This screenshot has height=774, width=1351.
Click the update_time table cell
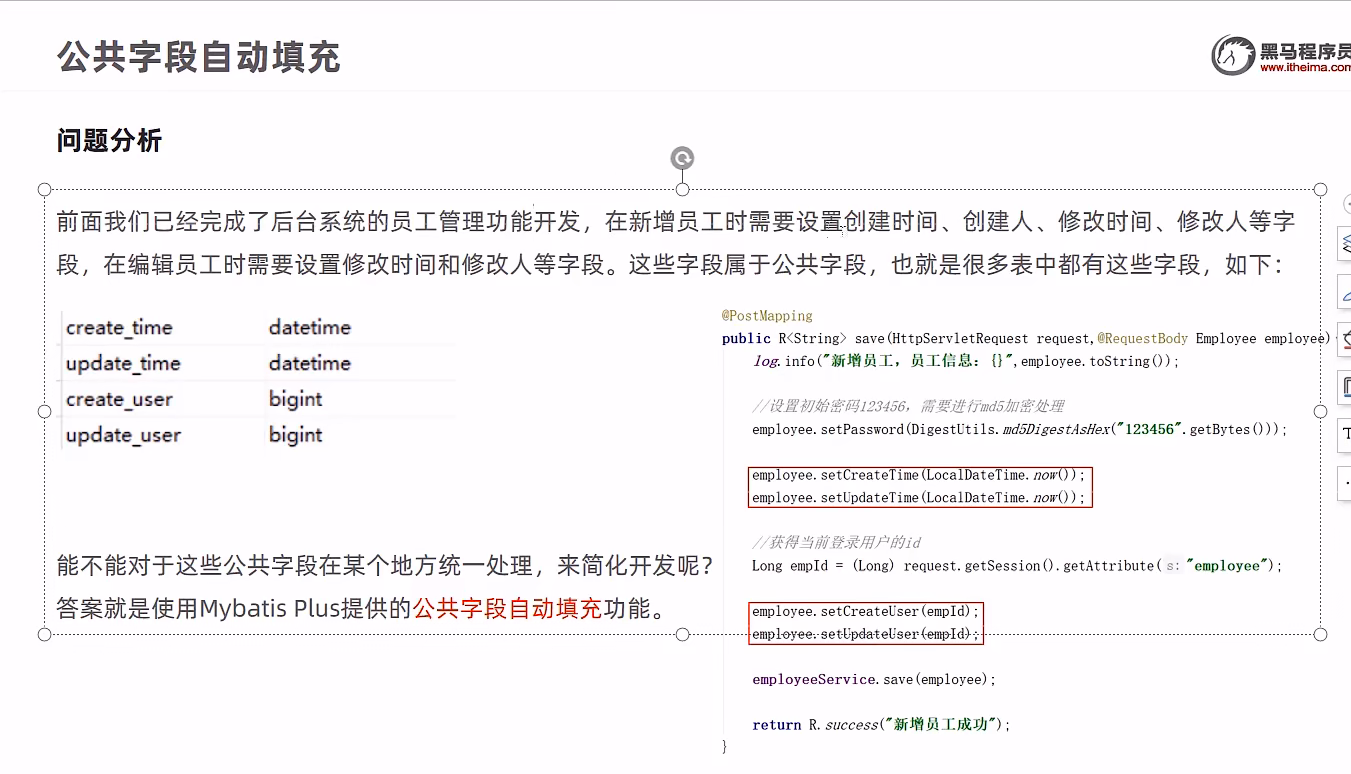click(x=123, y=363)
